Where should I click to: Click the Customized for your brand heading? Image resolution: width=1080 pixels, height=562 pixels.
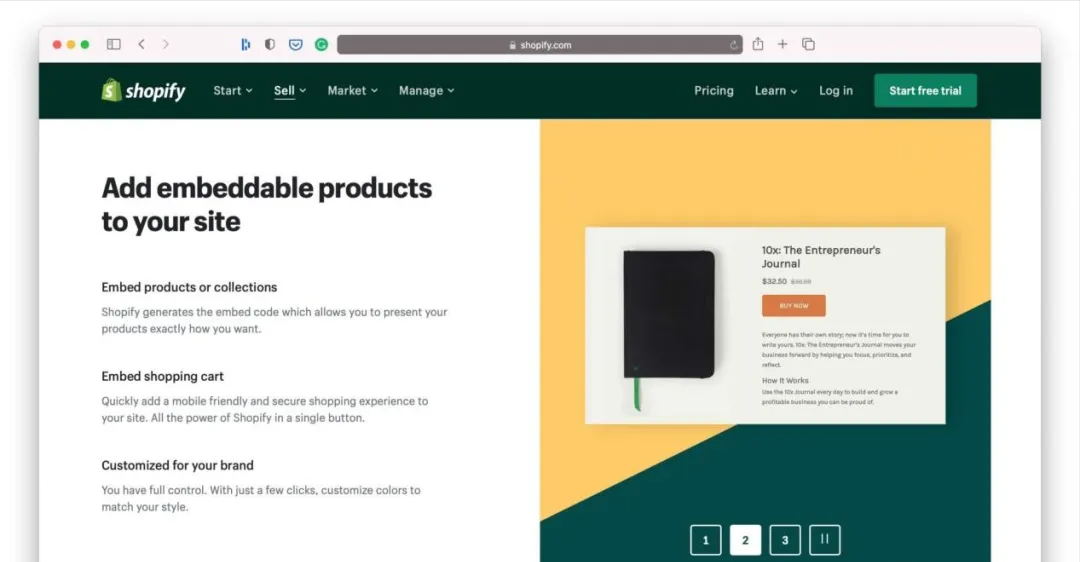178,466
